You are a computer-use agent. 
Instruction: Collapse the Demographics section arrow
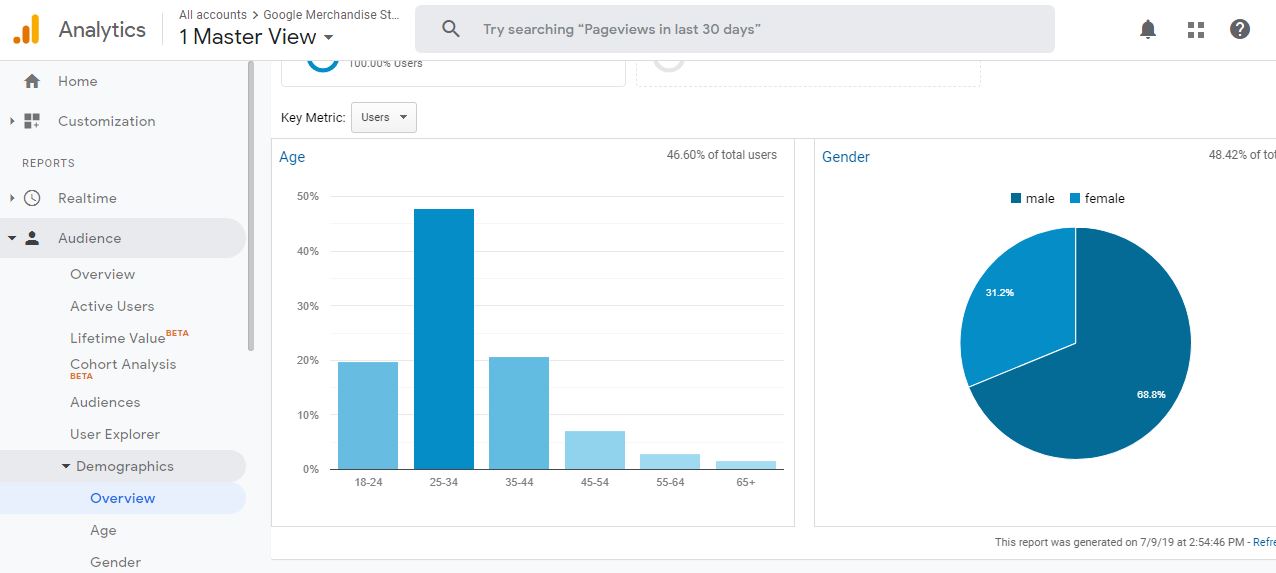[x=66, y=466]
